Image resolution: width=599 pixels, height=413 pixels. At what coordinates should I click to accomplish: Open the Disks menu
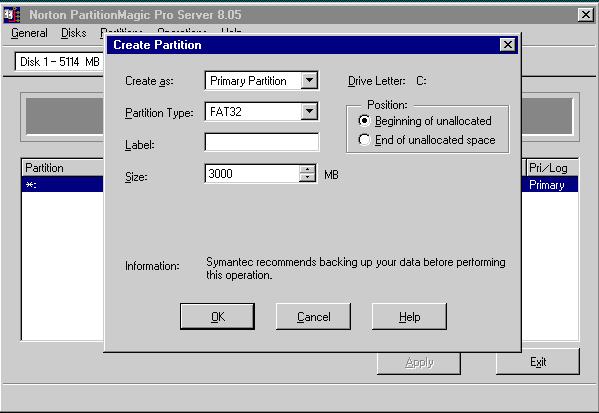point(73,33)
